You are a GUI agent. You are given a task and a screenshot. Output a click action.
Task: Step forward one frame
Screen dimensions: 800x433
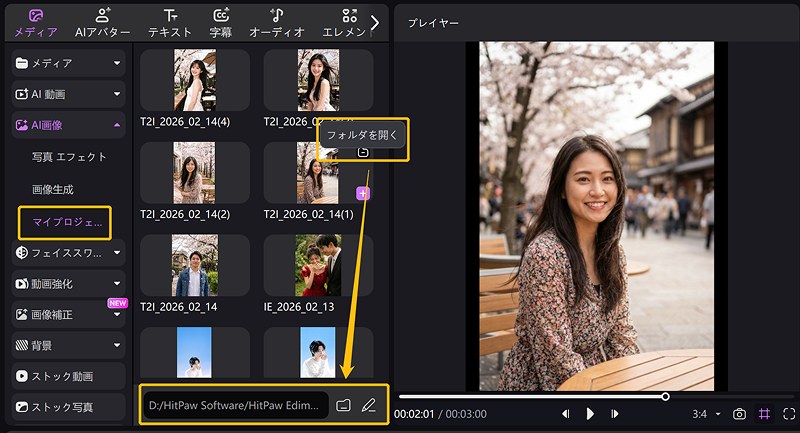[x=614, y=413]
